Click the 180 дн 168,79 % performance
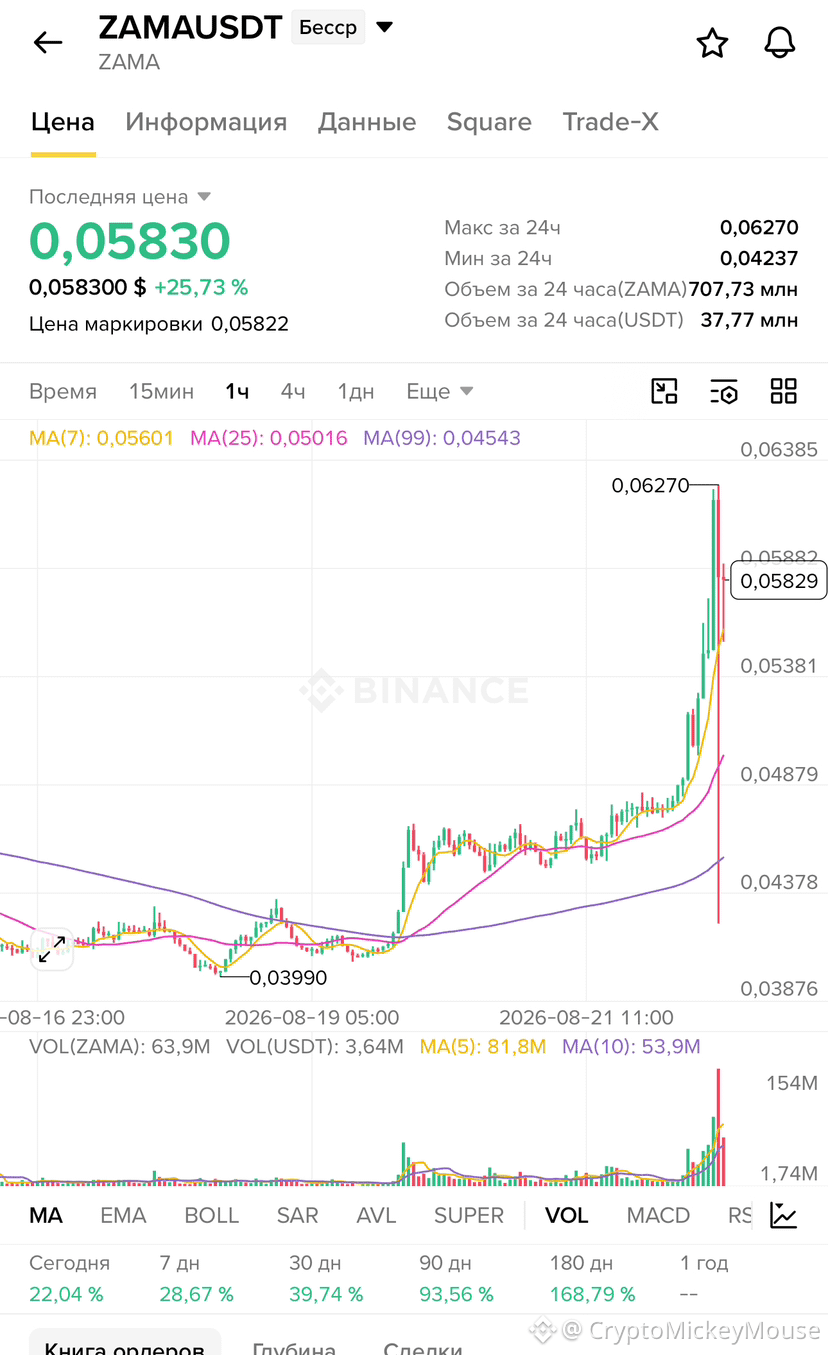Image resolution: width=828 pixels, height=1355 pixels. coord(592,1279)
